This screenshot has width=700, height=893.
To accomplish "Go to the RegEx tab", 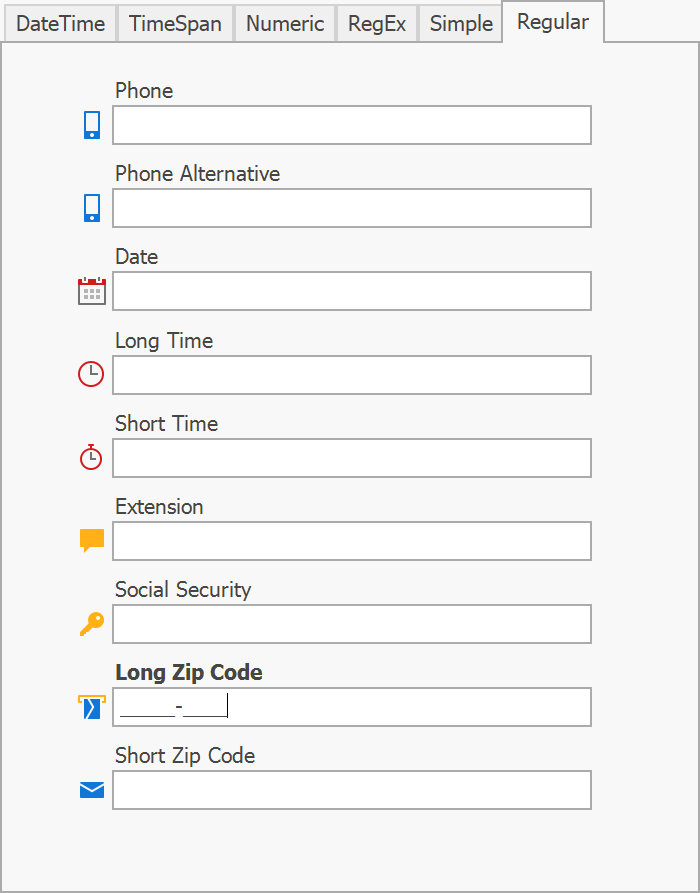I will click(377, 24).
